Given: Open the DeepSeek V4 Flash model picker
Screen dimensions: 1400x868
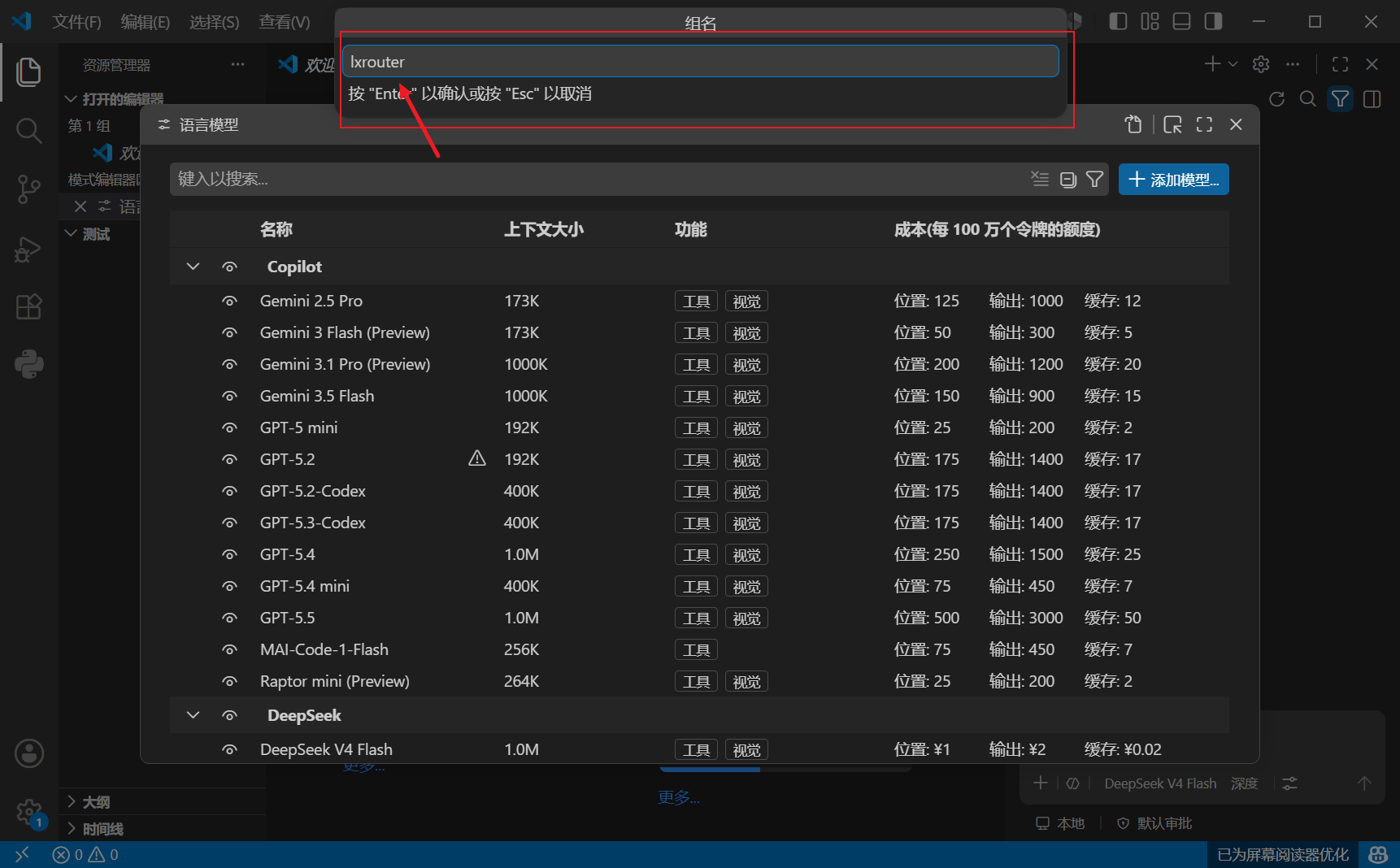Looking at the screenshot, I should pos(1160,783).
